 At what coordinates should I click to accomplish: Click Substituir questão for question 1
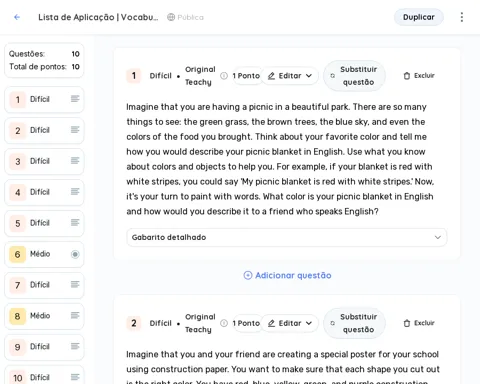[x=354, y=76]
